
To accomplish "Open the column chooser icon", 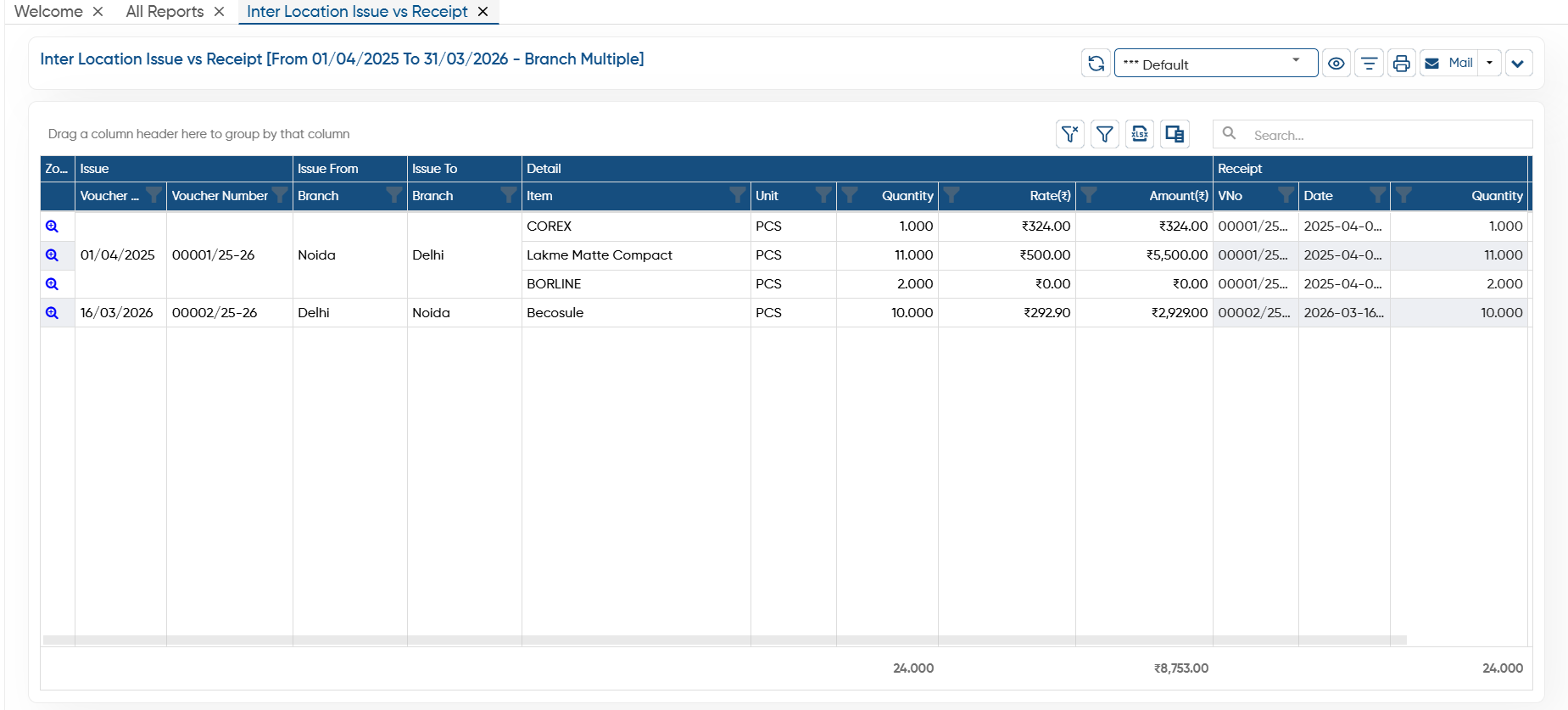I will click(x=1175, y=134).
